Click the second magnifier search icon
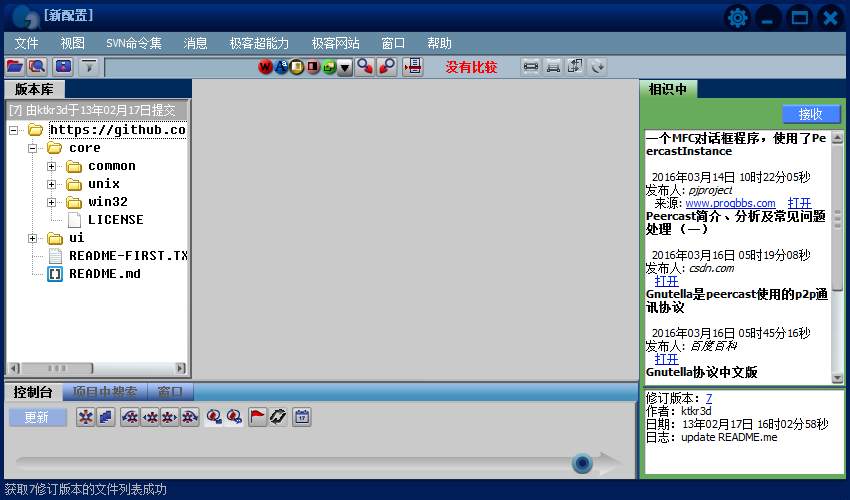850x500 pixels. pyautogui.click(x=387, y=67)
